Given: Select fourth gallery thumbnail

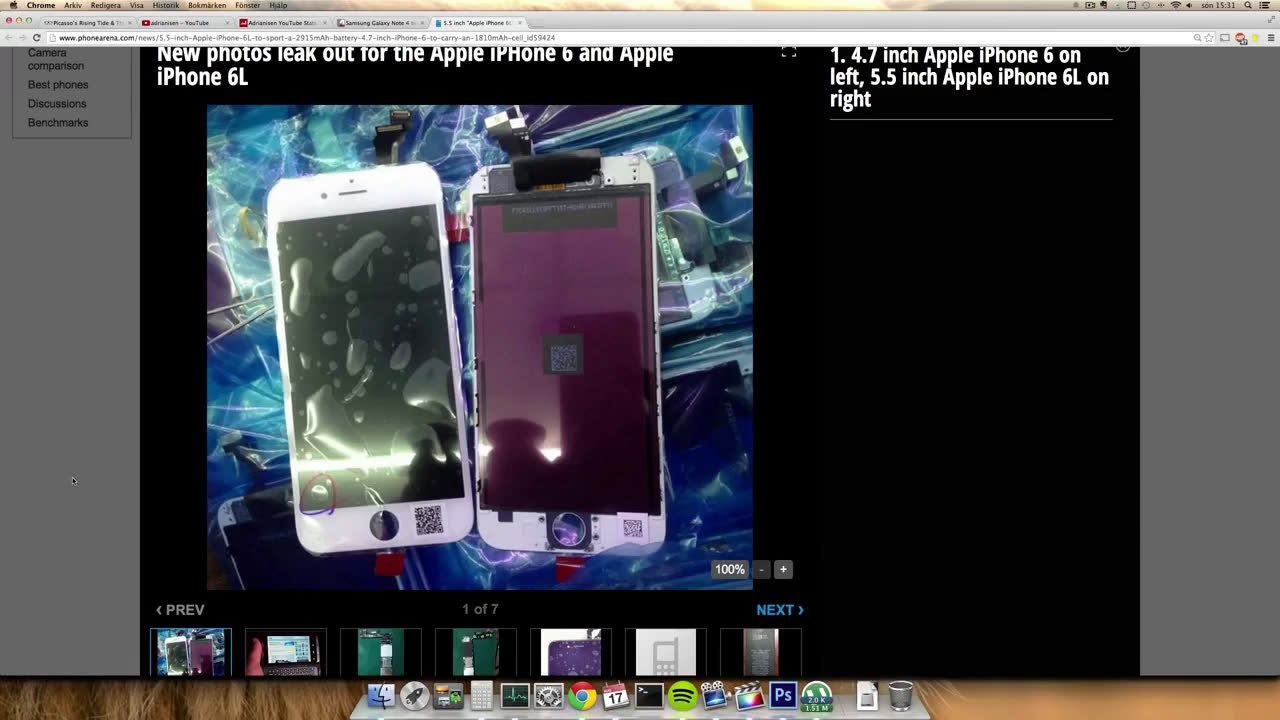Looking at the screenshot, I should 476,652.
